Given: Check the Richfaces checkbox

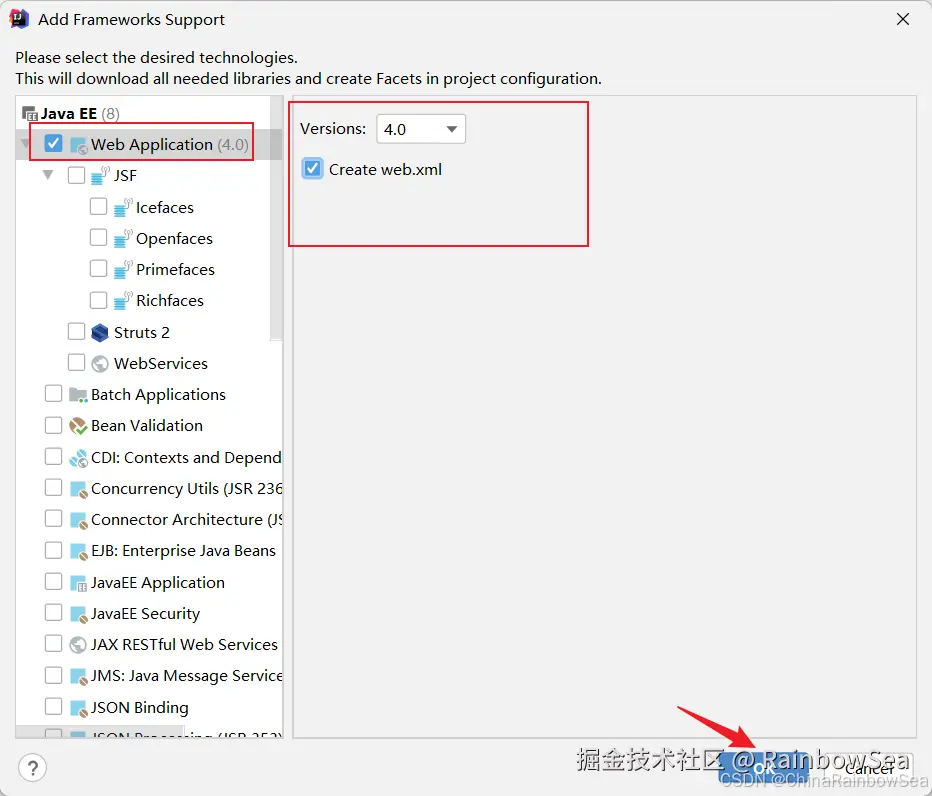Looking at the screenshot, I should [99, 300].
